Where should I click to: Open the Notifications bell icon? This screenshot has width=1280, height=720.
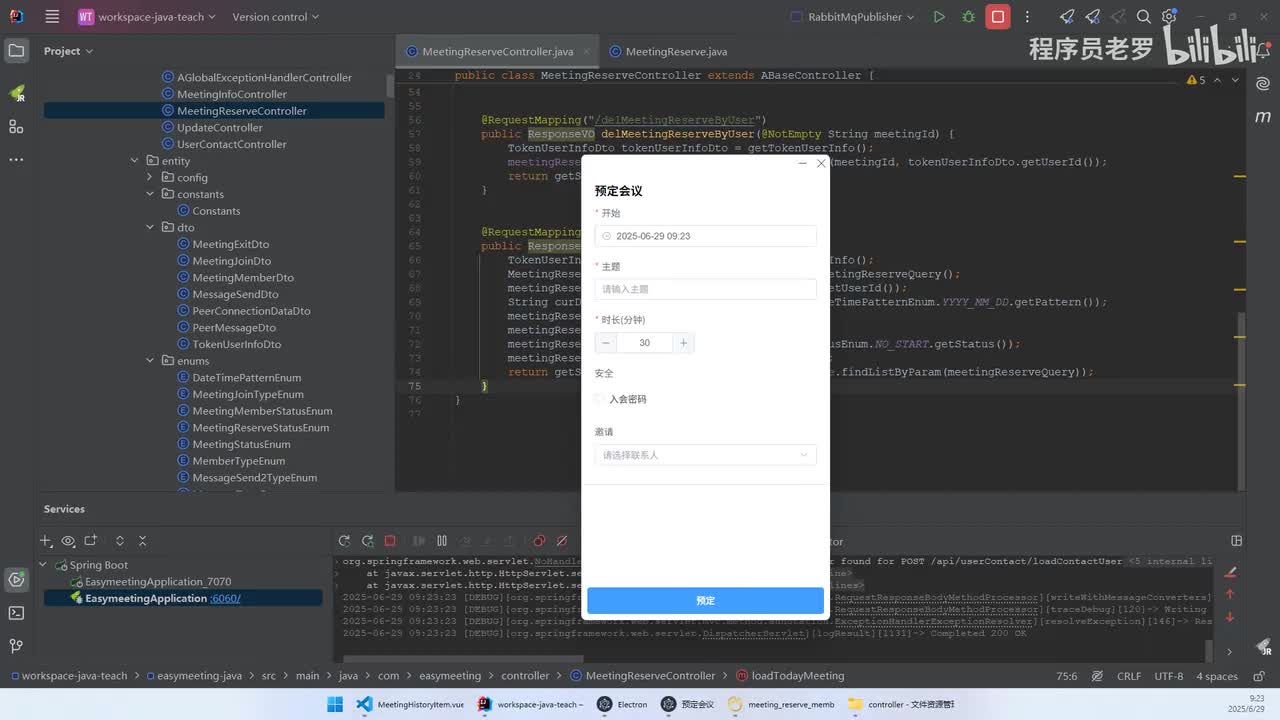pos(1263,51)
